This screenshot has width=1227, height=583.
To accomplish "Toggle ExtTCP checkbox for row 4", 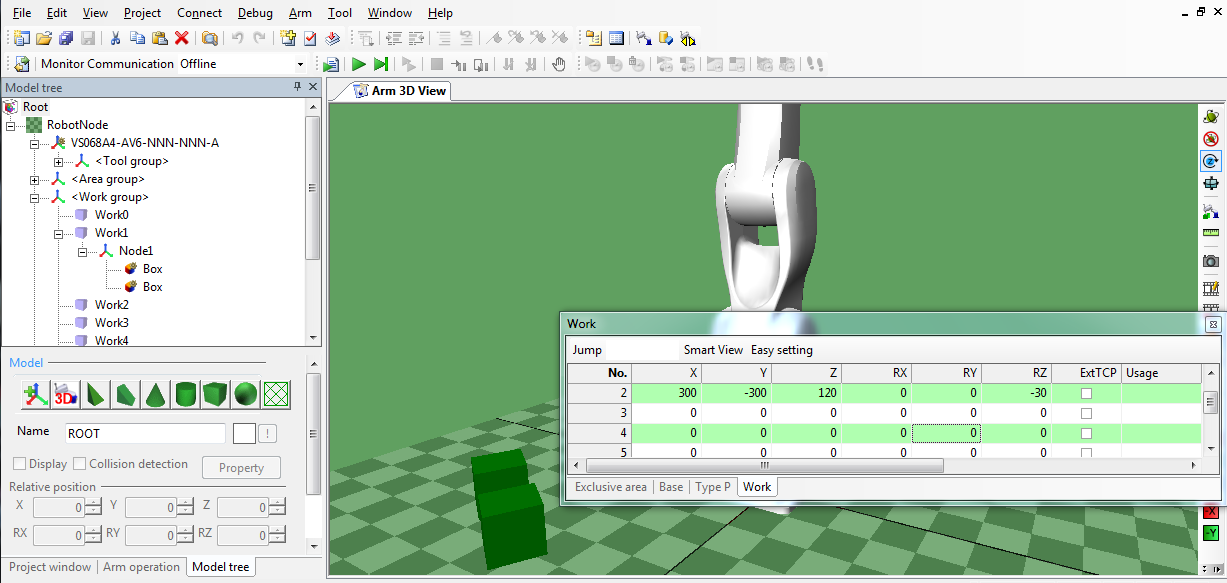I will (1086, 433).
